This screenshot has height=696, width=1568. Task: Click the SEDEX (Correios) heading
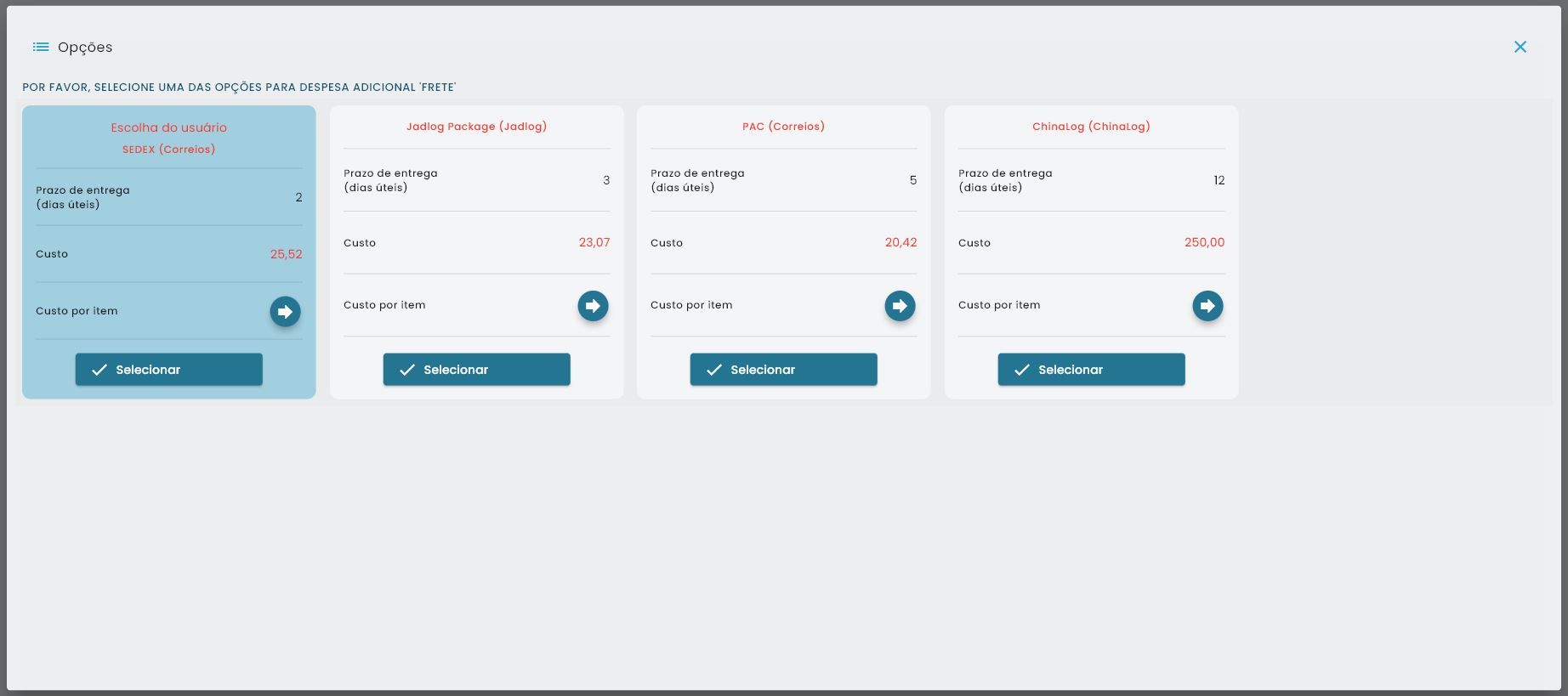168,150
